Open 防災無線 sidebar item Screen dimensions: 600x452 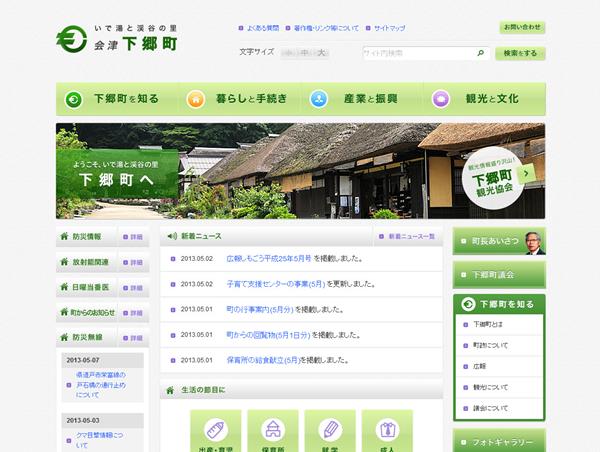click(86, 338)
